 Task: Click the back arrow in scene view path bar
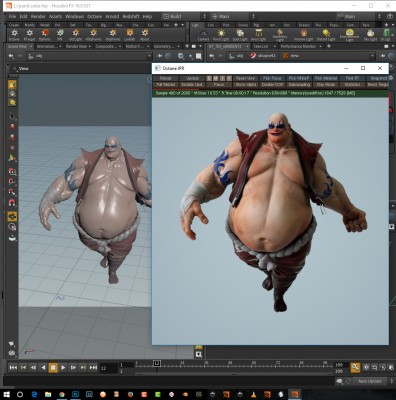pos(11,56)
